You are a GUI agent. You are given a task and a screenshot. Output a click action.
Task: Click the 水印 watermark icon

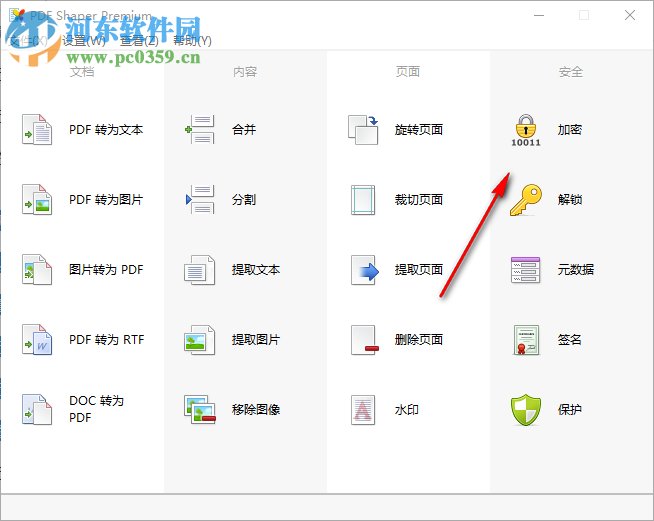click(363, 410)
